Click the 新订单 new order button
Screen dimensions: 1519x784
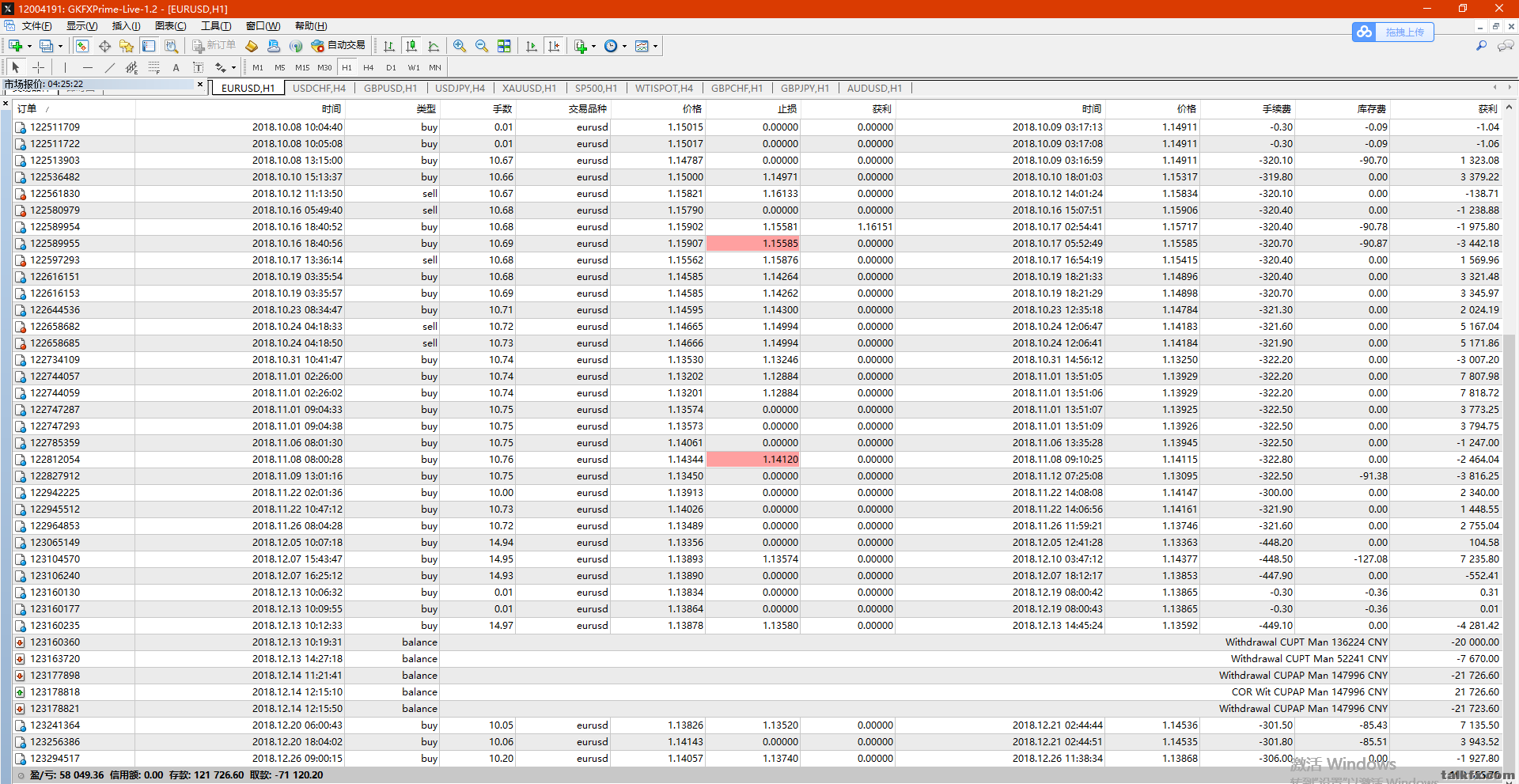(x=214, y=46)
